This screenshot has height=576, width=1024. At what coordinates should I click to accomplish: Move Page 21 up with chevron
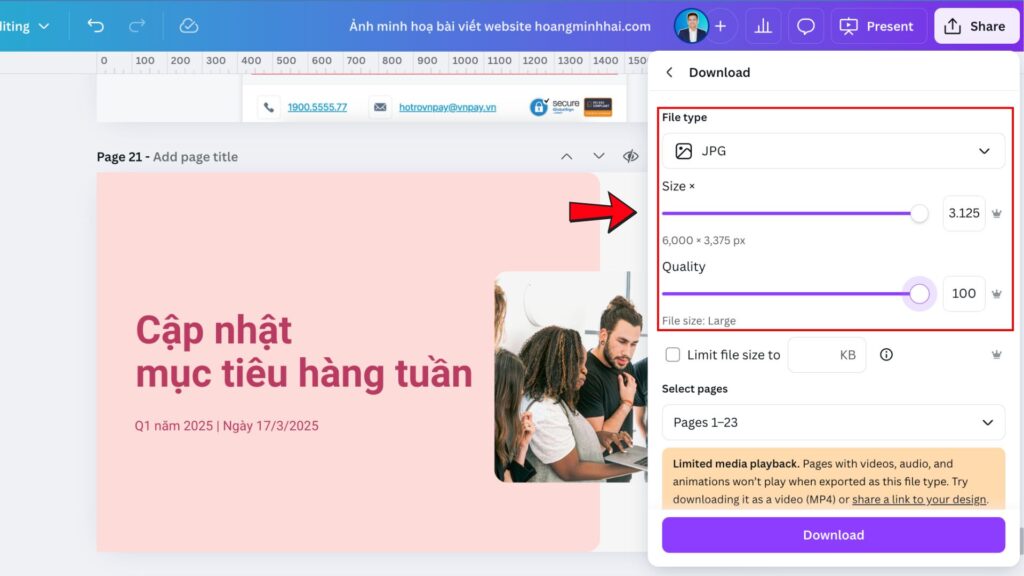click(567, 156)
